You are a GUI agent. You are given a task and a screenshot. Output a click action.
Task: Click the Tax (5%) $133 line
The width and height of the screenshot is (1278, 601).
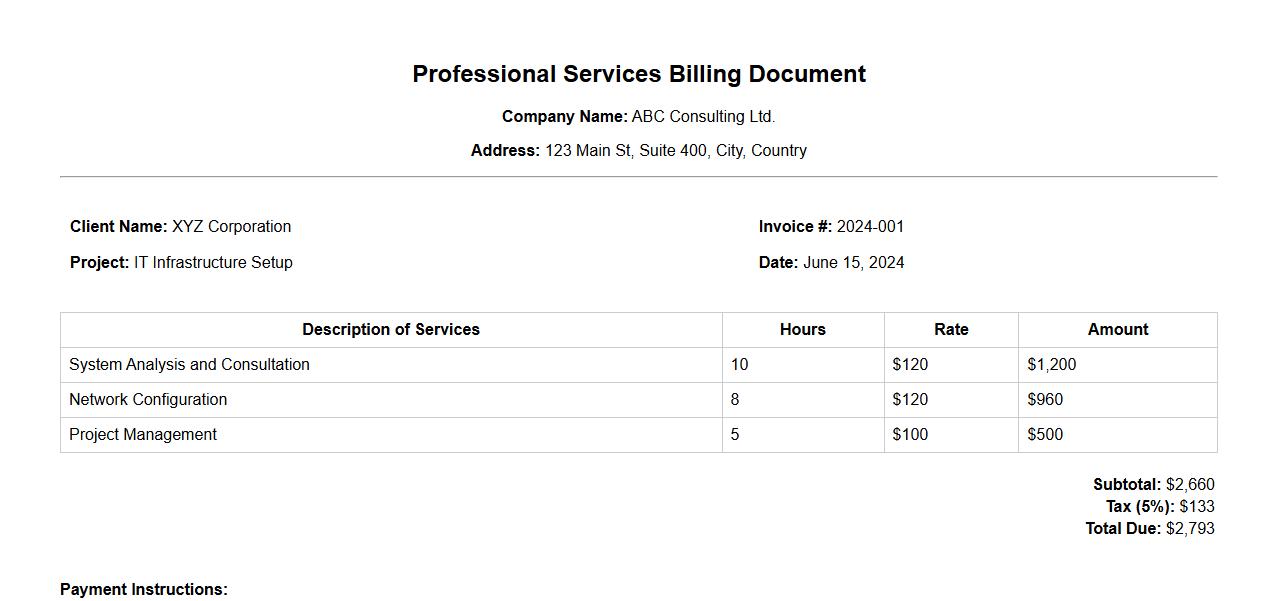click(1160, 507)
